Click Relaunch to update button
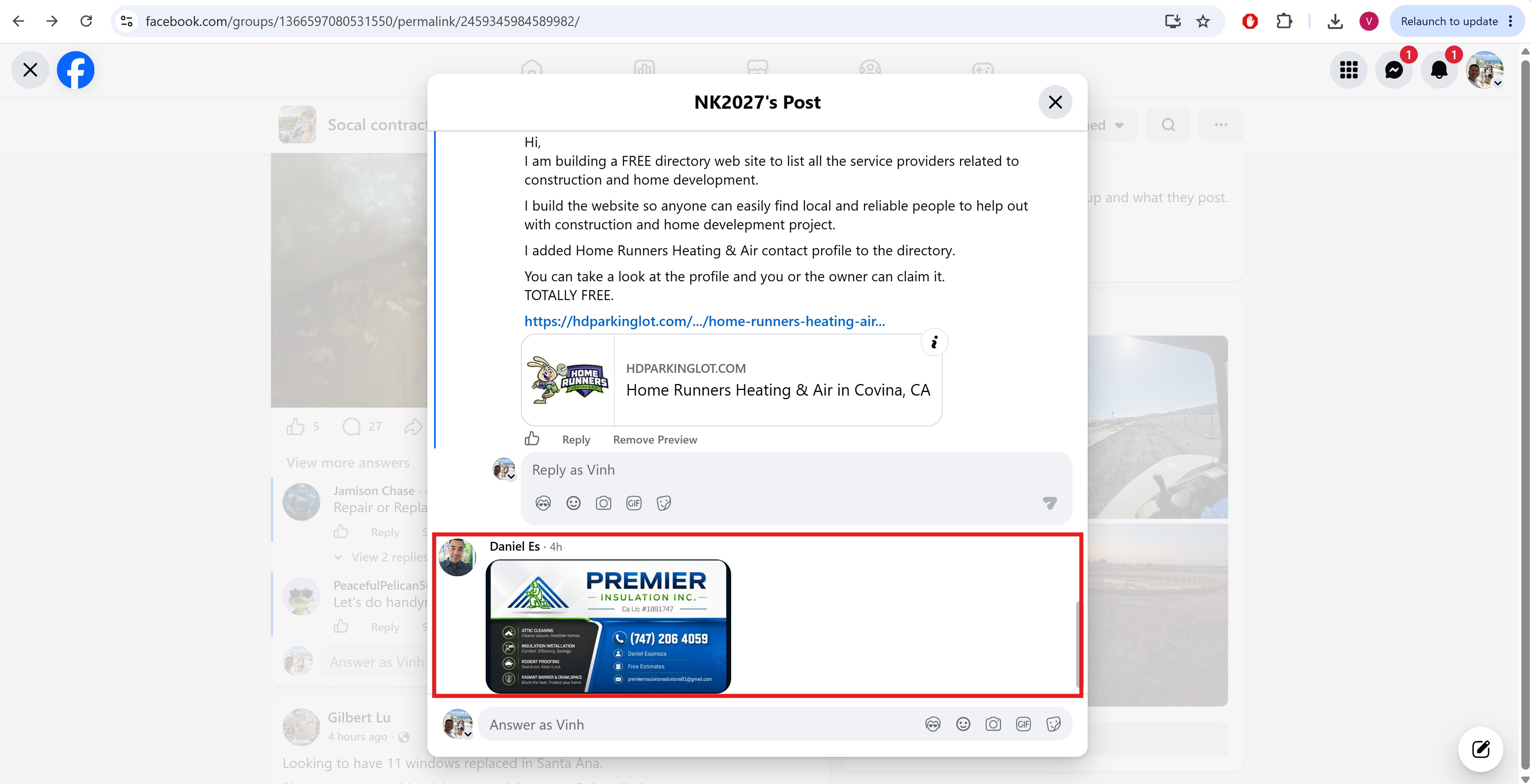The height and width of the screenshot is (784, 1531). point(1448,22)
